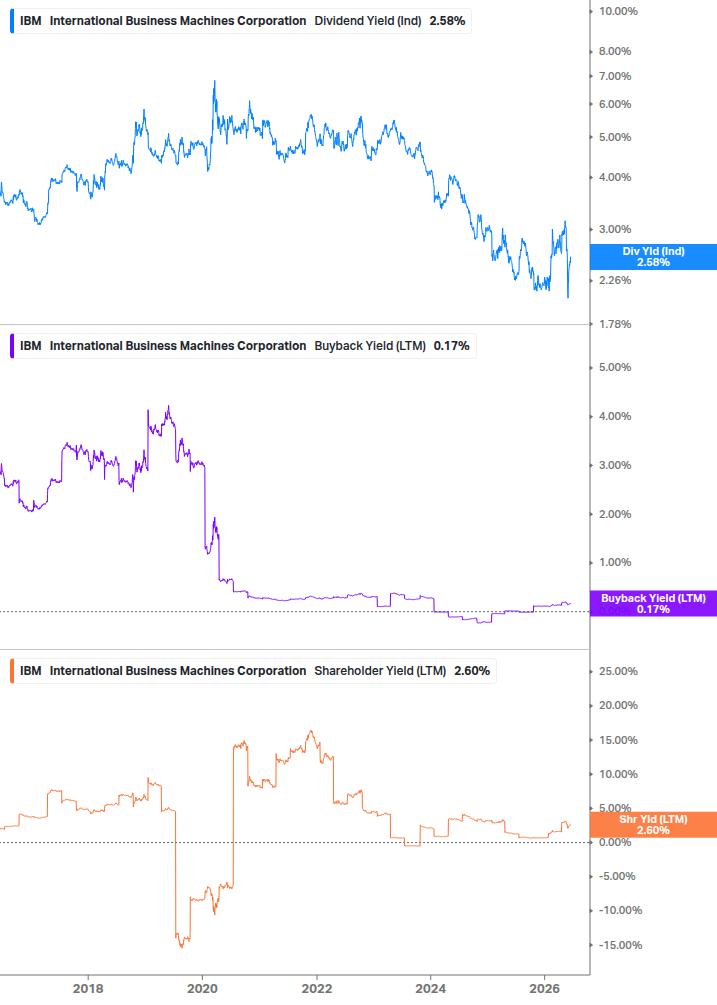
Task: Click the blue Div Yld (Ind) 2.58% axis tag
Action: point(653,257)
